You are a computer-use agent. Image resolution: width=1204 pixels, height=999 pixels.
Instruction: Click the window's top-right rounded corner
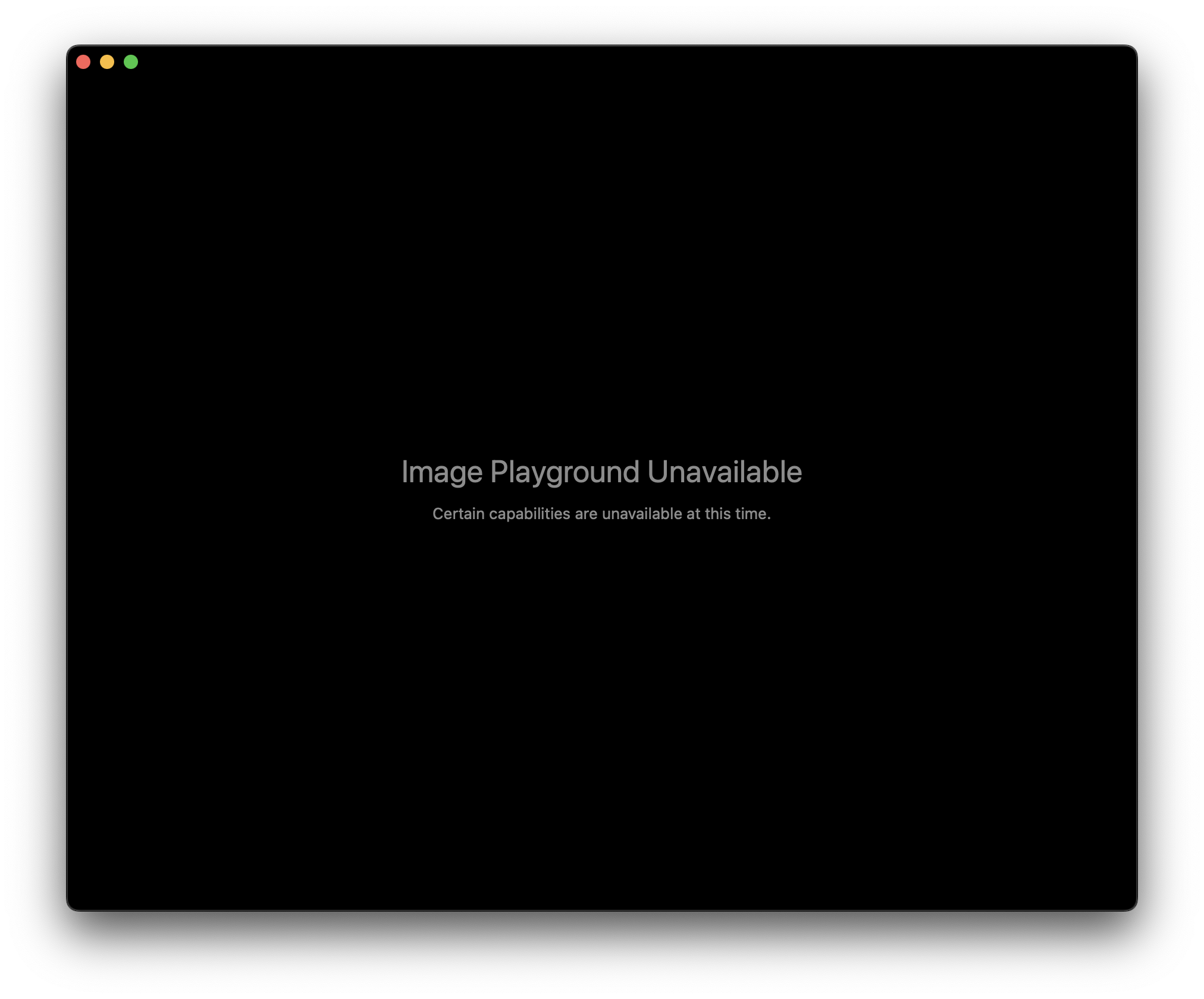pos(1133,50)
